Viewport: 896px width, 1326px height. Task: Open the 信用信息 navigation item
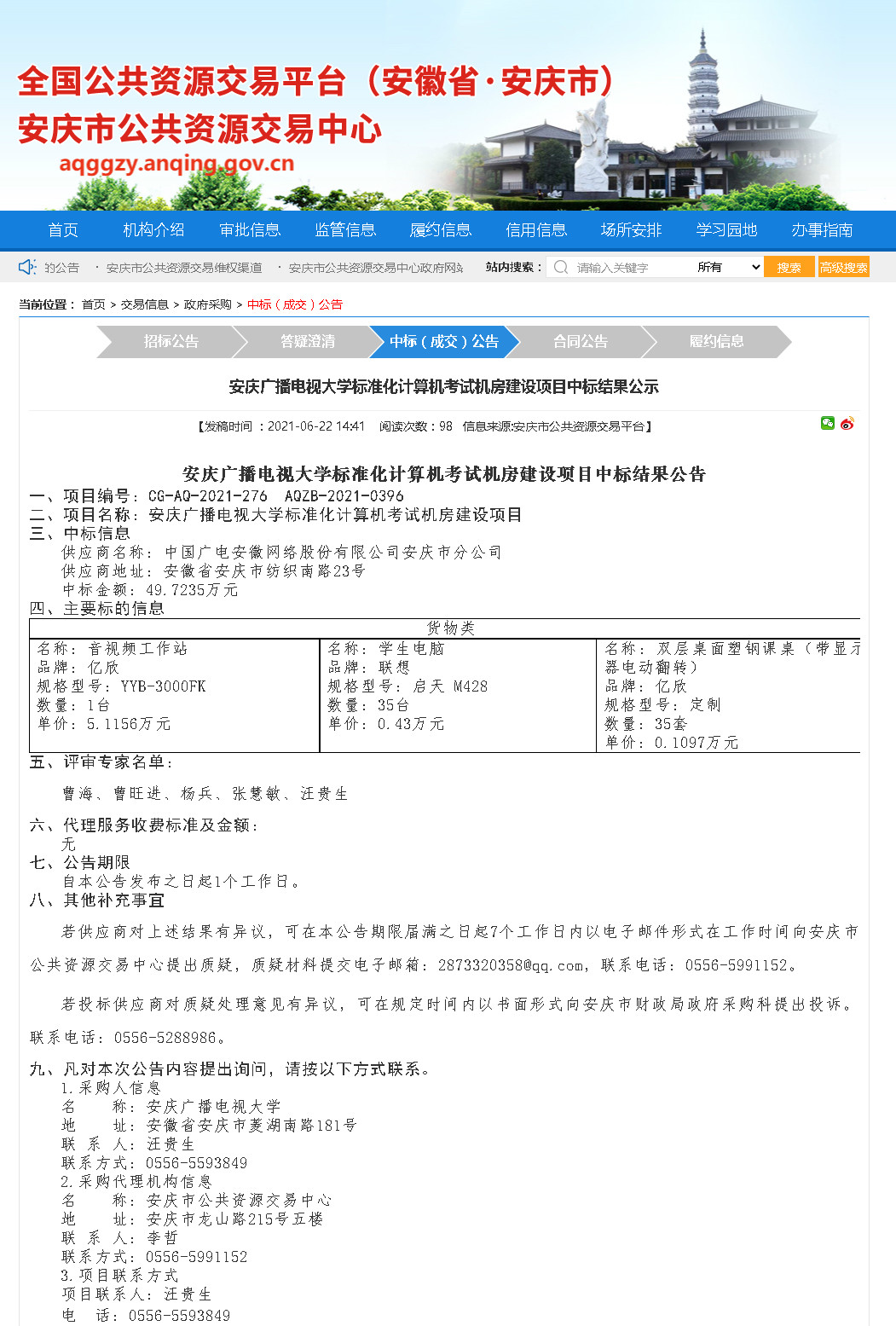click(536, 230)
